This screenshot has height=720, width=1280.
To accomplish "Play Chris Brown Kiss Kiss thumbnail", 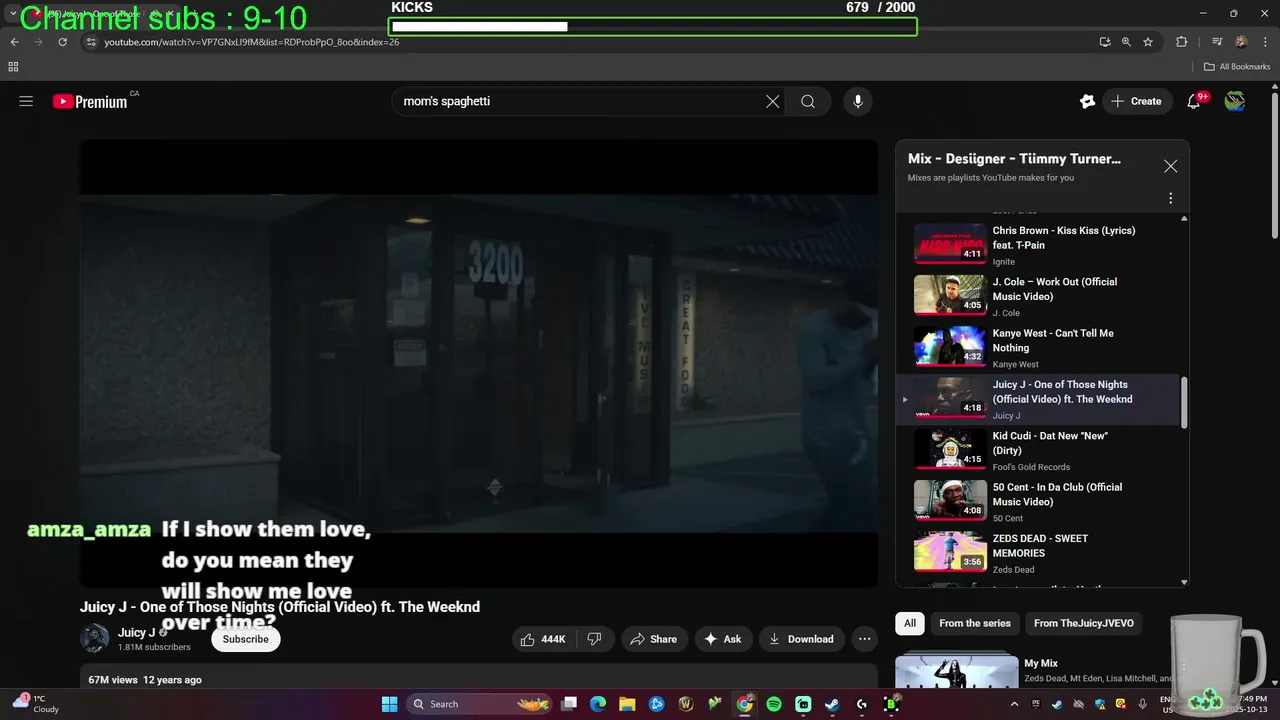I will click(x=950, y=243).
